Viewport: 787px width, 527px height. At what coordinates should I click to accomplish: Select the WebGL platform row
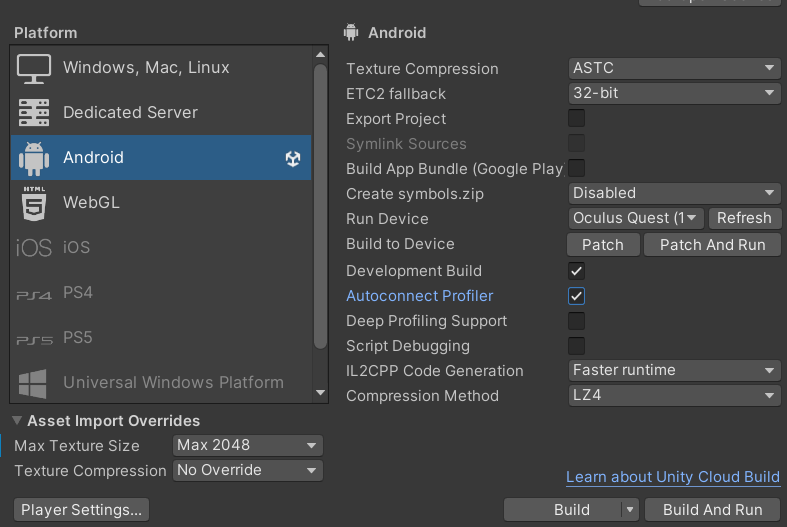point(161,203)
